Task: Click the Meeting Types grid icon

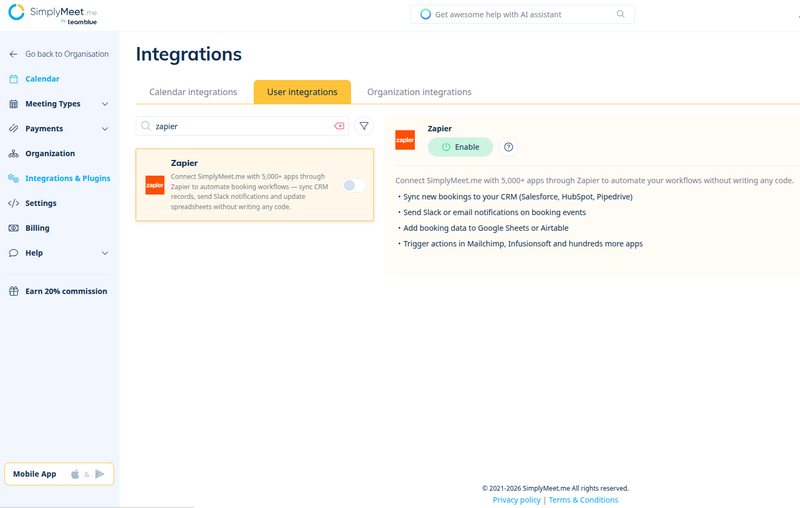Action: click(x=13, y=104)
